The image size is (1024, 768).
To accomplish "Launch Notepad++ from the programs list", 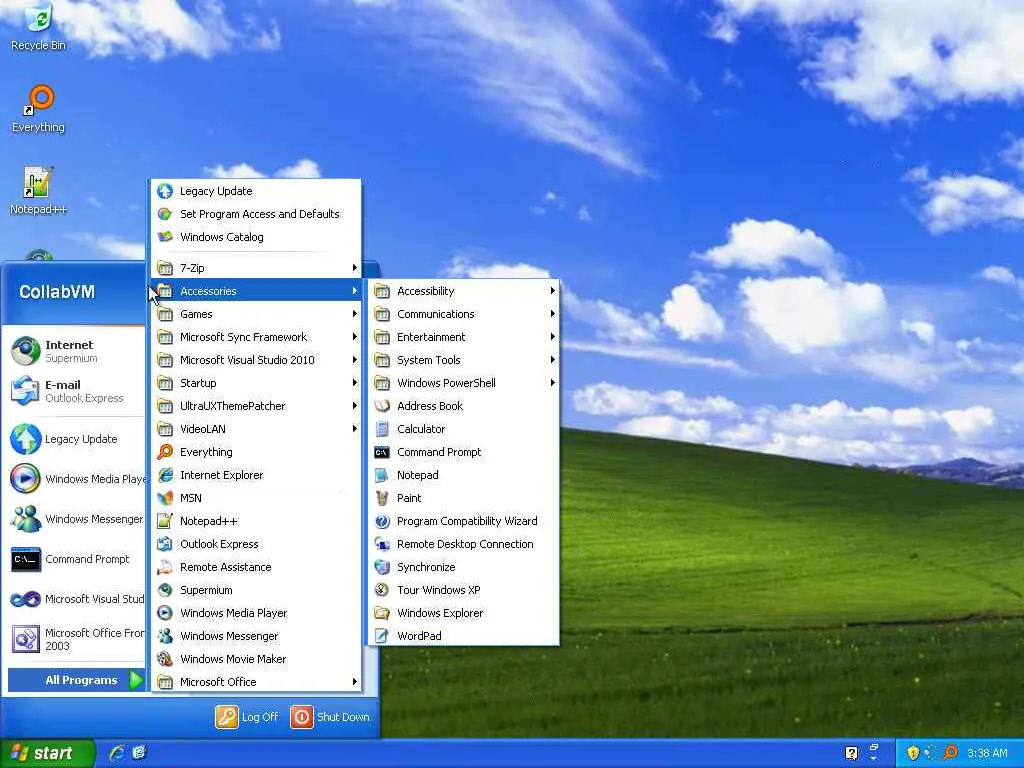I will [256, 521].
